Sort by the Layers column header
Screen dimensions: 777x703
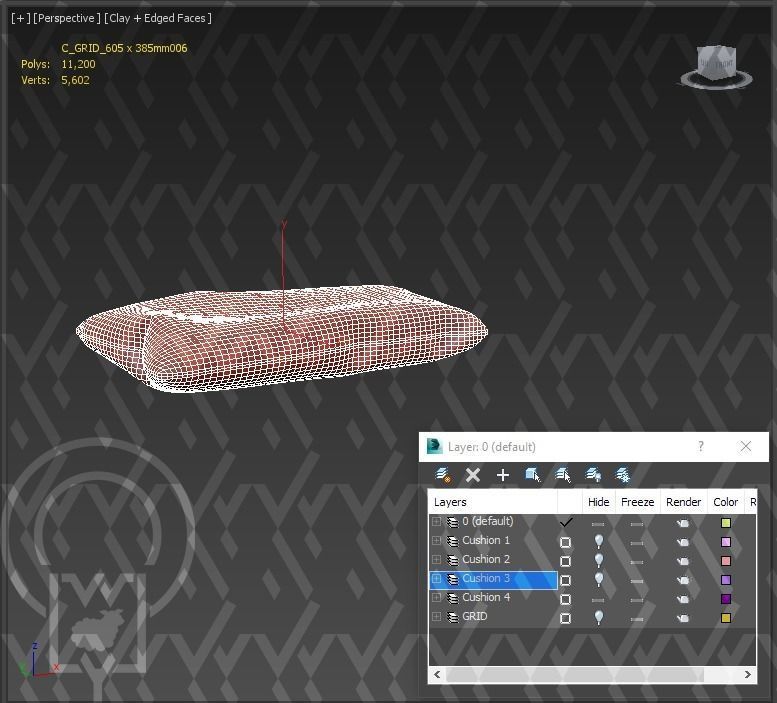pos(493,502)
